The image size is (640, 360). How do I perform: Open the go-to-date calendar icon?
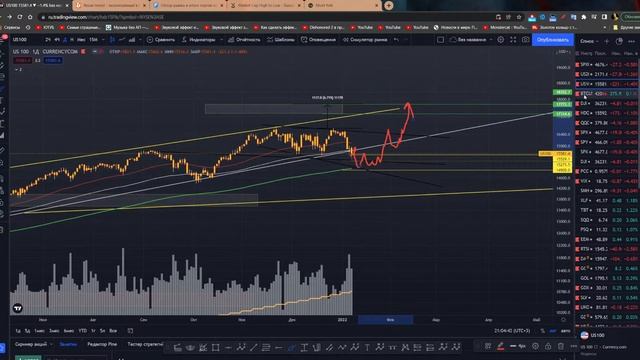130,331
